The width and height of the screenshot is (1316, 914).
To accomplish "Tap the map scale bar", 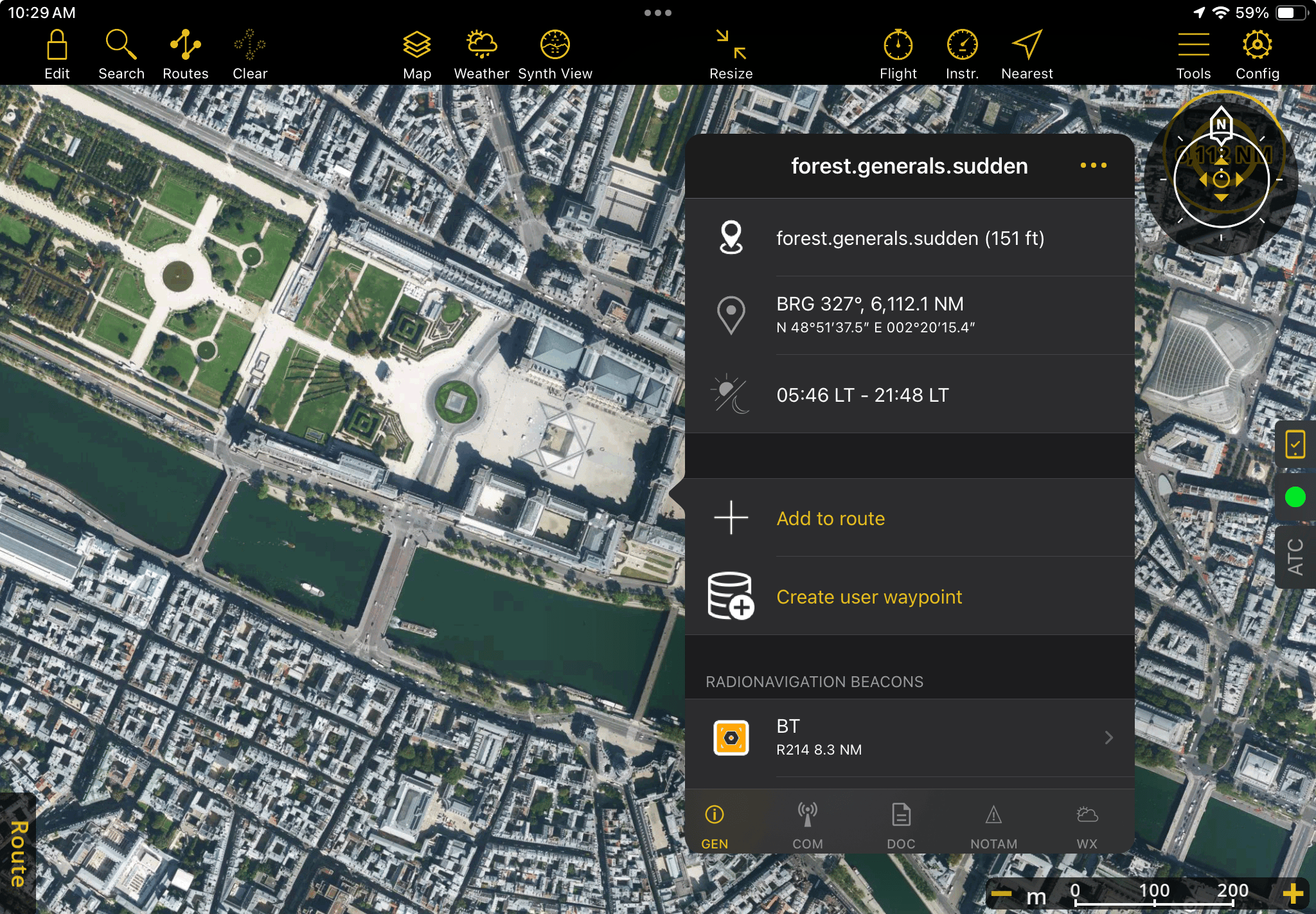I will [1154, 895].
